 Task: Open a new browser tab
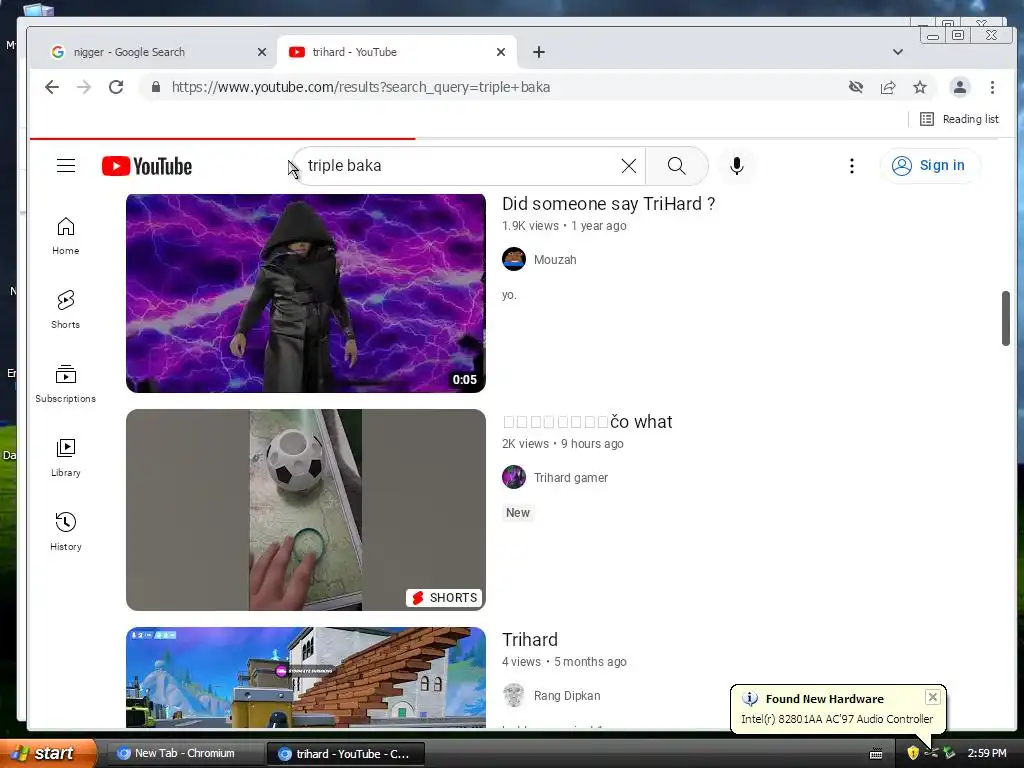pyautogui.click(x=539, y=52)
